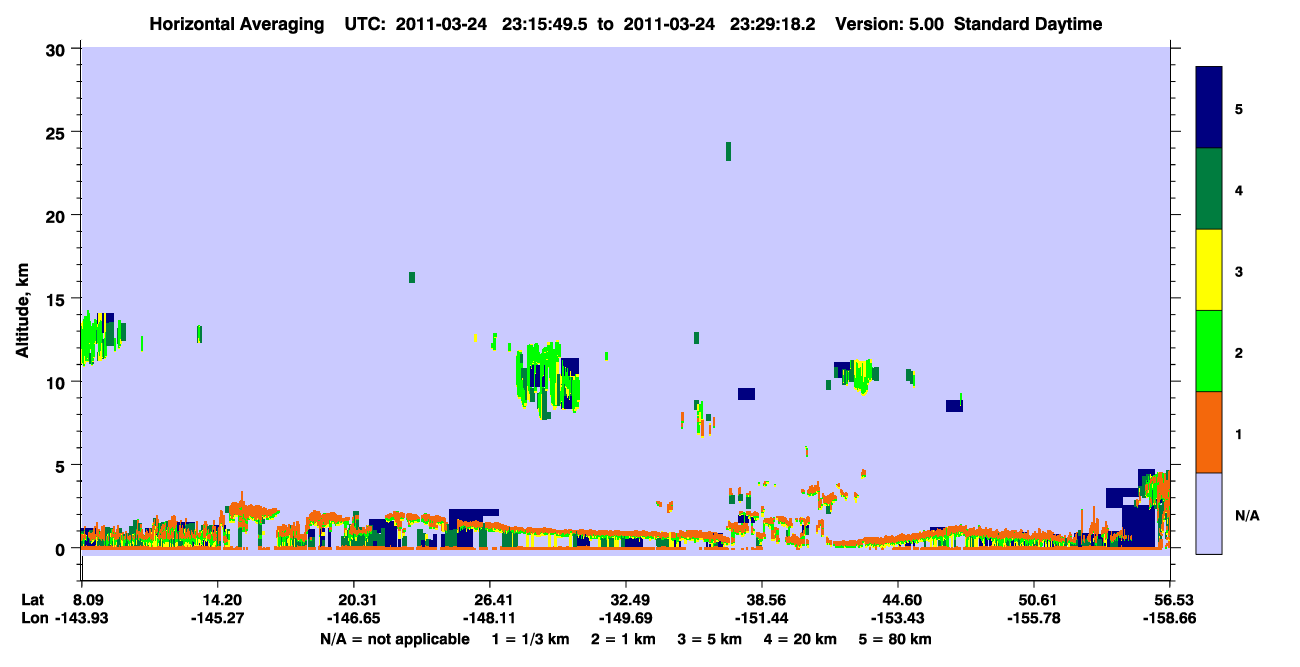Viewport: 1300px width, 667px height.
Task: Click the 'Horizontal Averaging' title text
Action: click(x=239, y=24)
